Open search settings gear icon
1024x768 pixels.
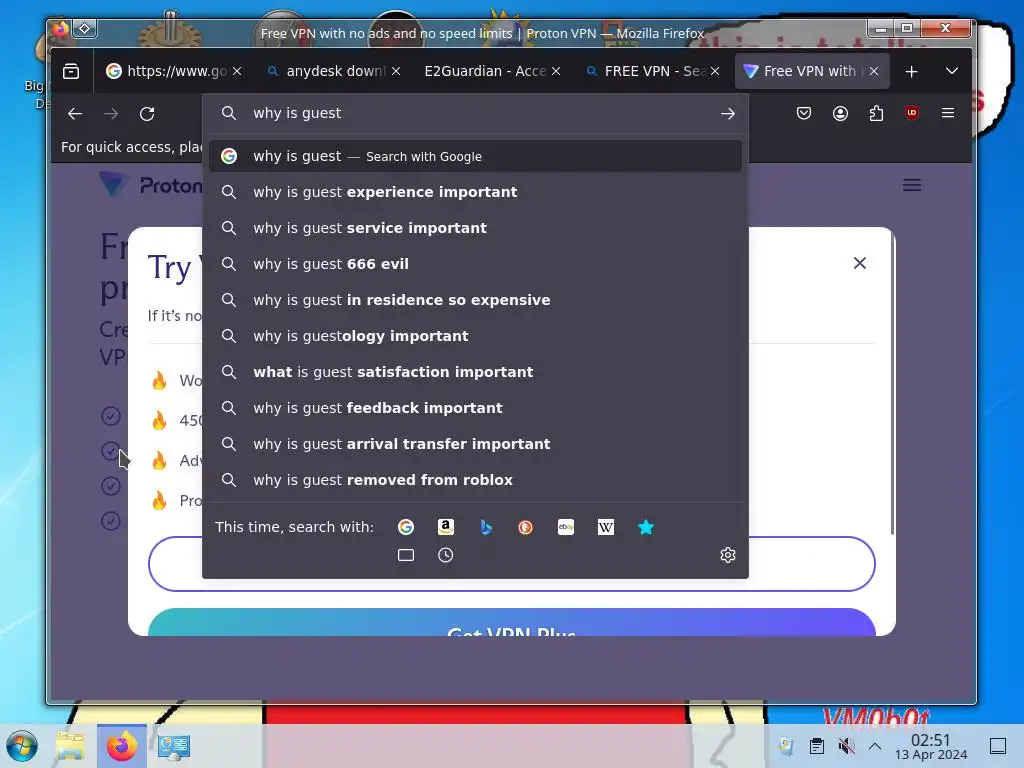point(728,555)
